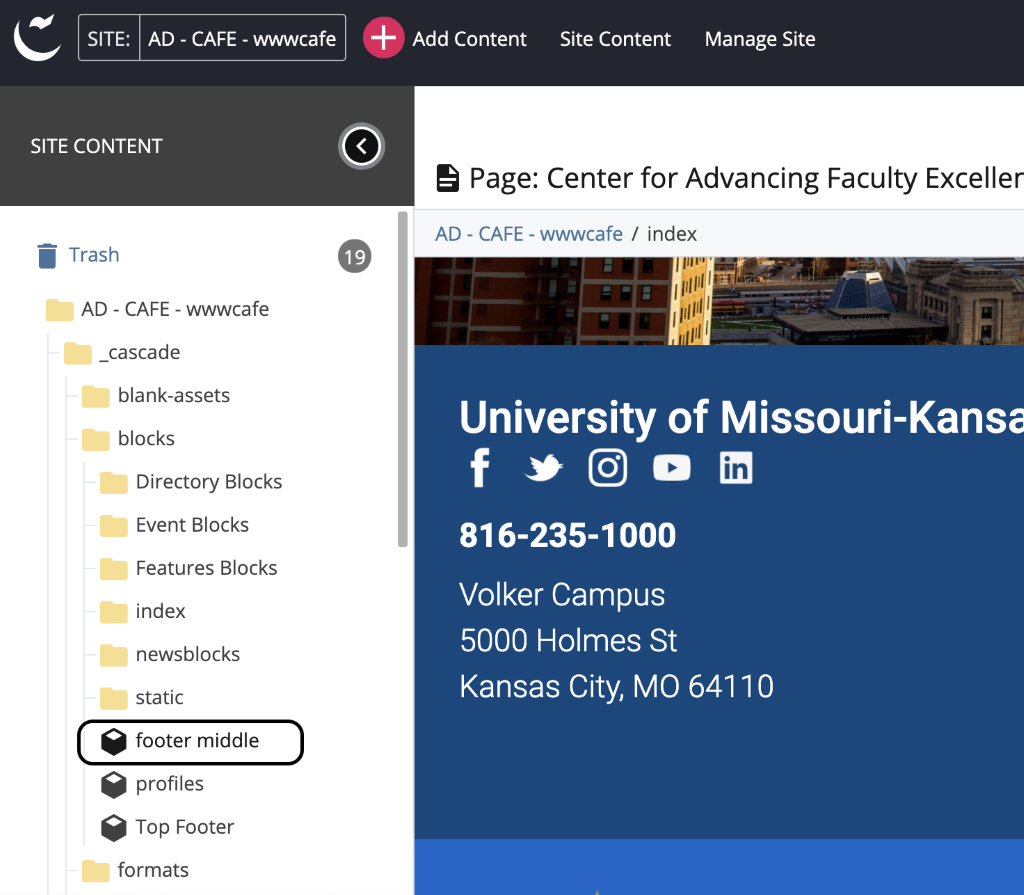The height and width of the screenshot is (895, 1024).
Task: Select blank-assets folder label
Action: click(x=174, y=395)
